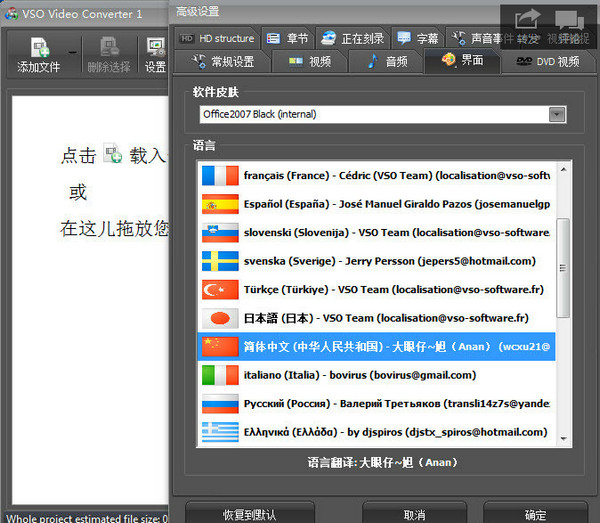600x523 pixels.
Task: Click the language list vertical scrollbar
Action: (562, 300)
